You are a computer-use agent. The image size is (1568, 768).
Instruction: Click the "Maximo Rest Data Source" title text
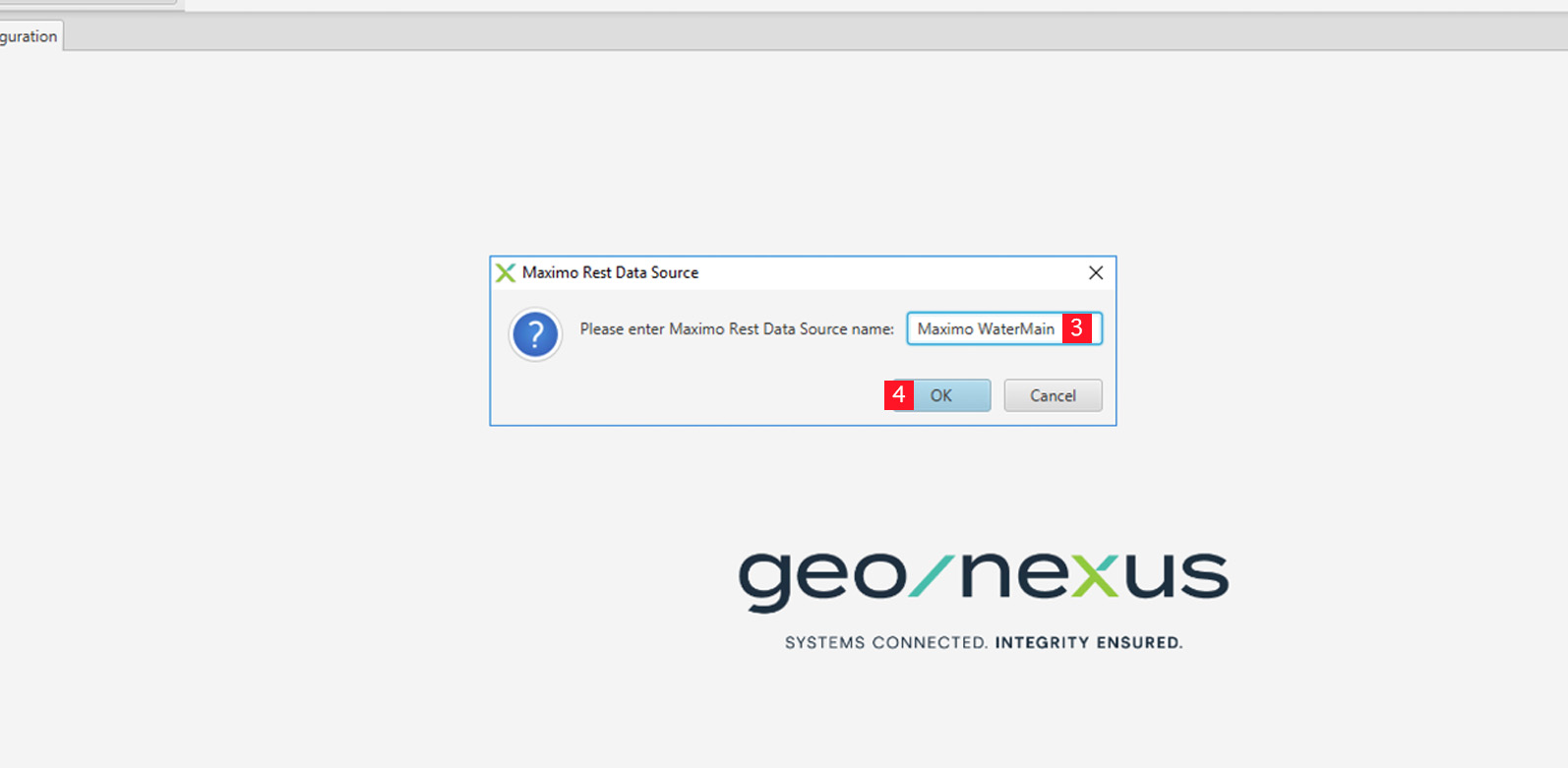610,272
